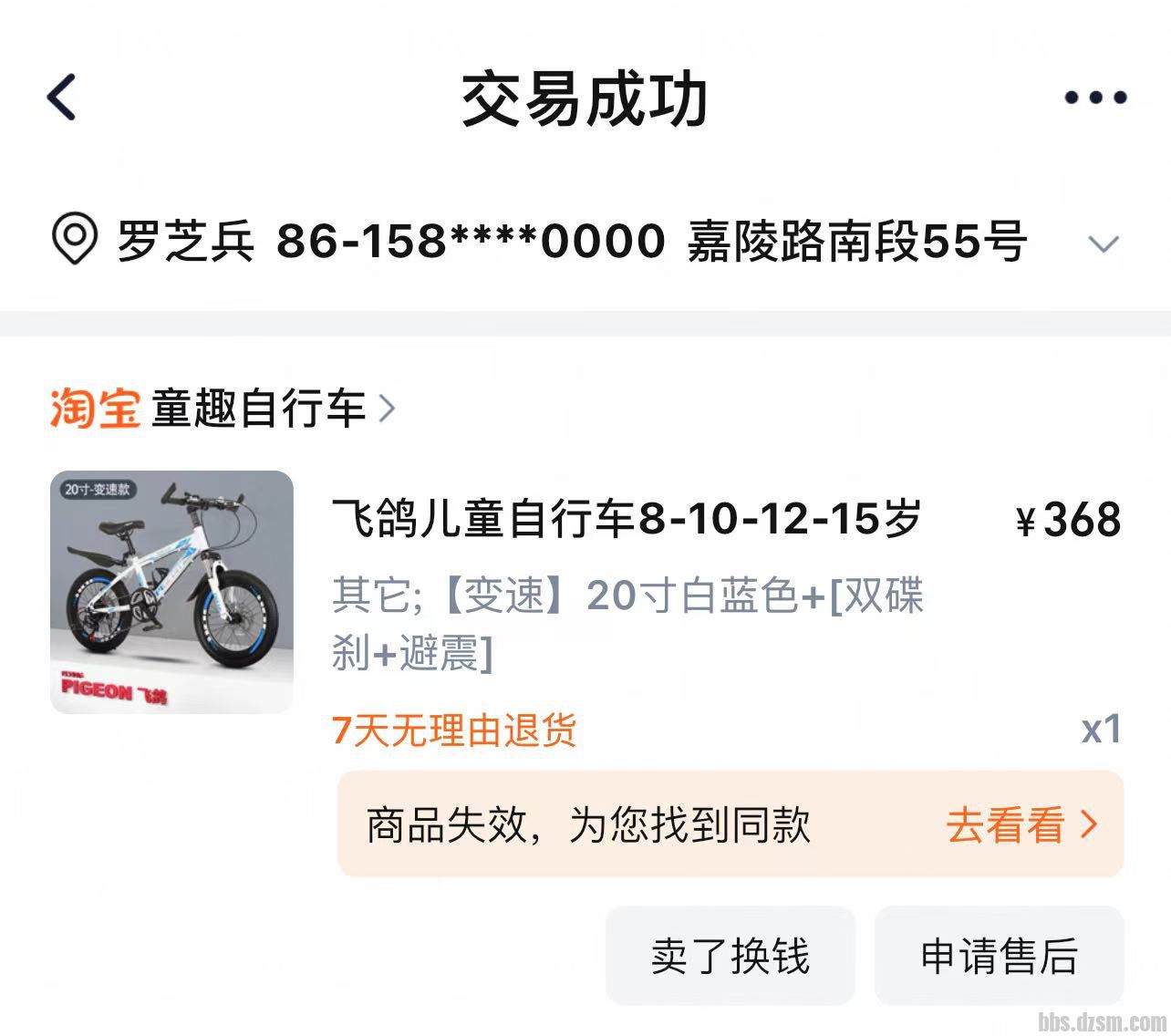Open the three-dot more options menu
The height and width of the screenshot is (1036, 1171).
pyautogui.click(x=1095, y=98)
